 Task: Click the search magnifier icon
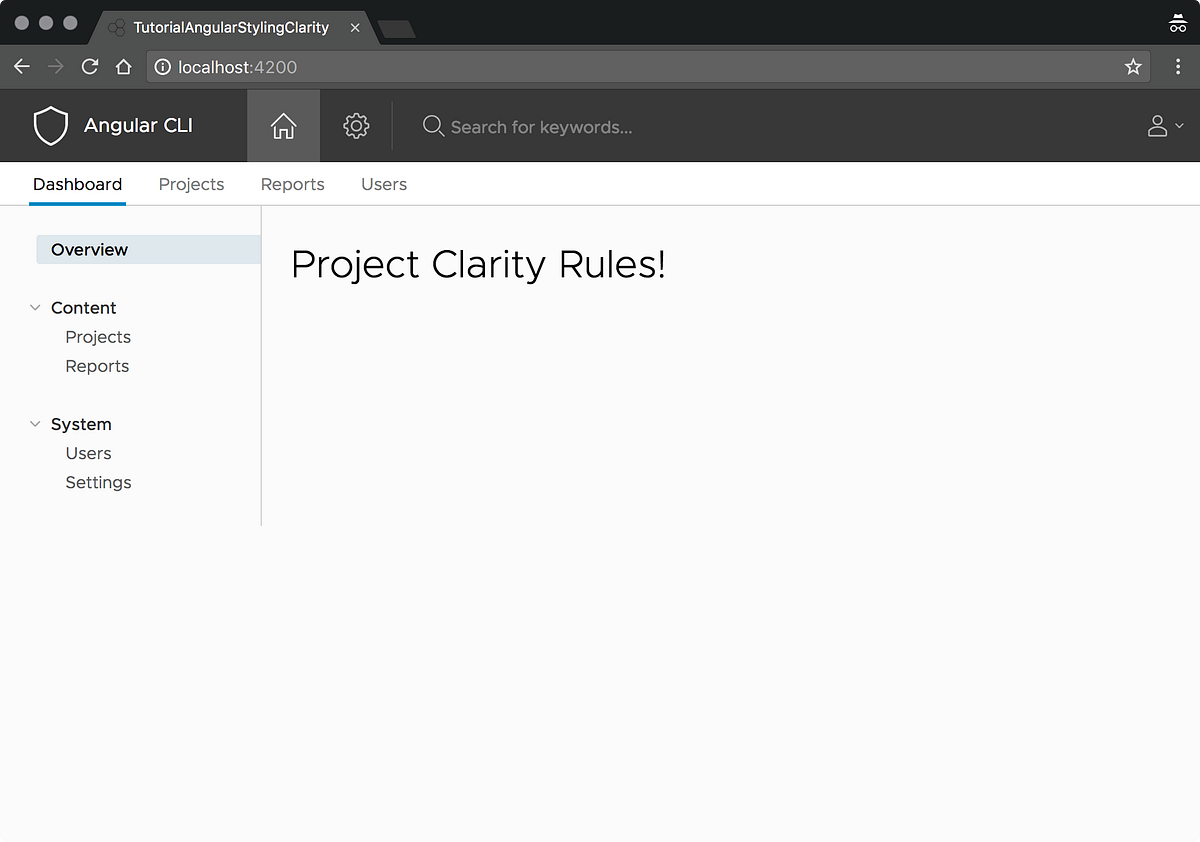pos(433,127)
